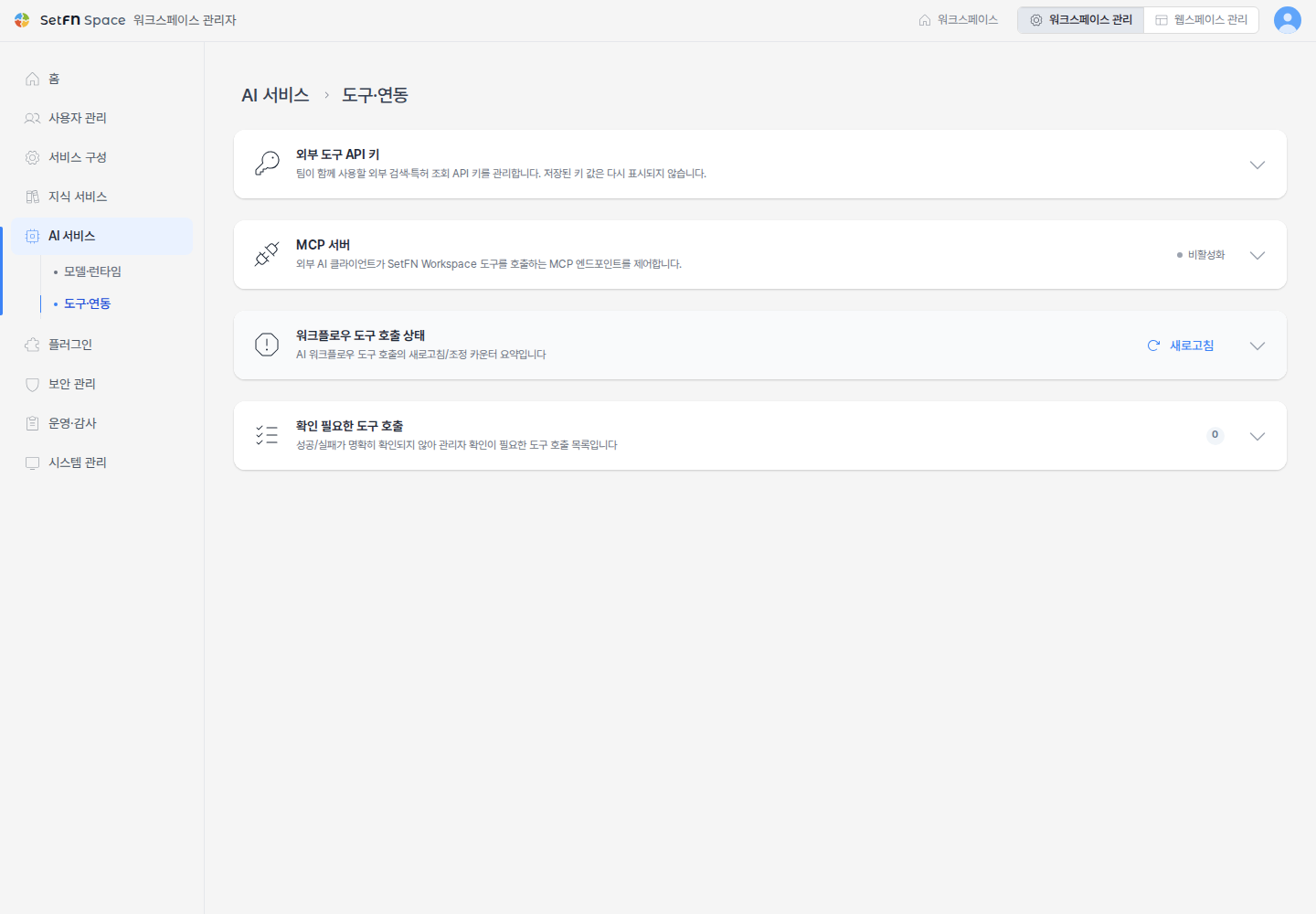The height and width of the screenshot is (914, 1316).
Task: Switch to 워크스페이스 관리 tab
Action: [1081, 20]
